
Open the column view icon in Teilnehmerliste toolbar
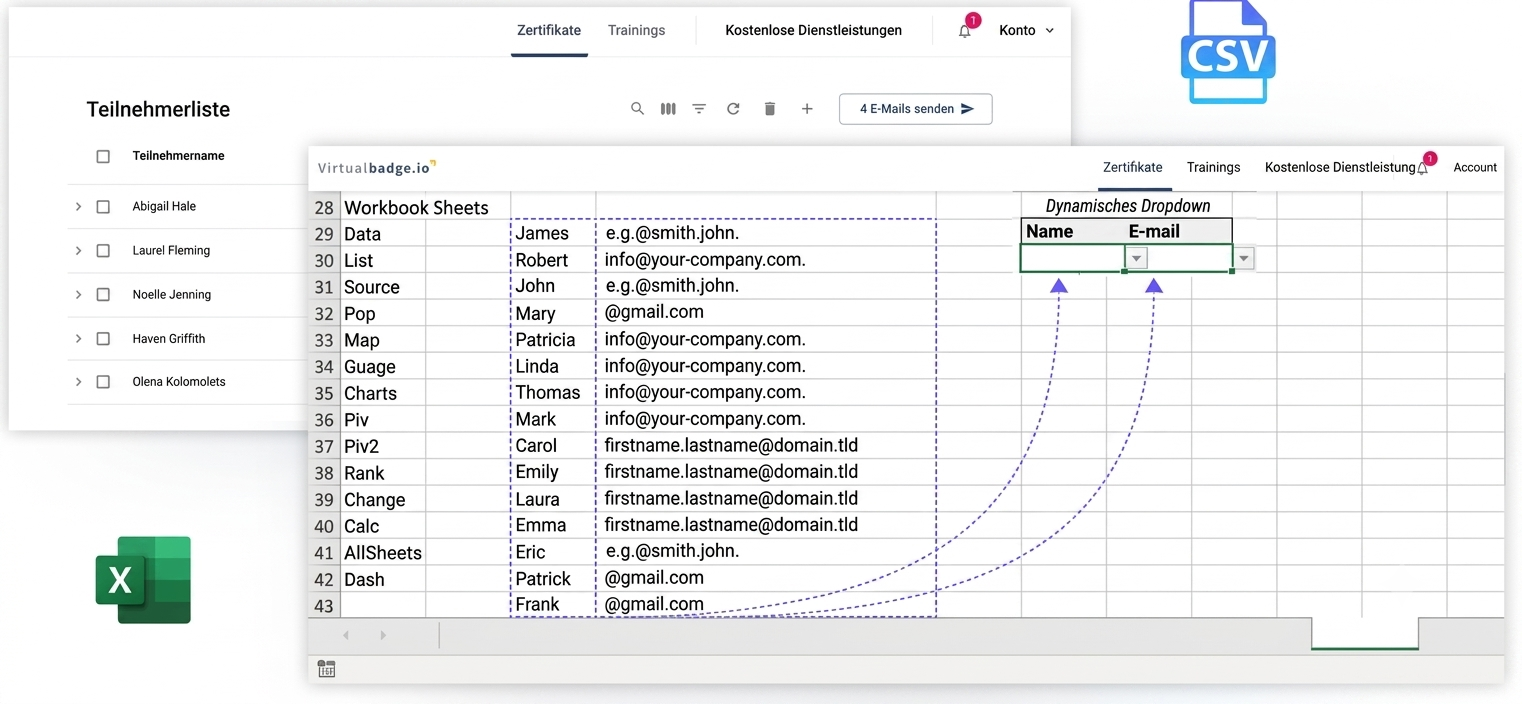pyautogui.click(x=668, y=109)
